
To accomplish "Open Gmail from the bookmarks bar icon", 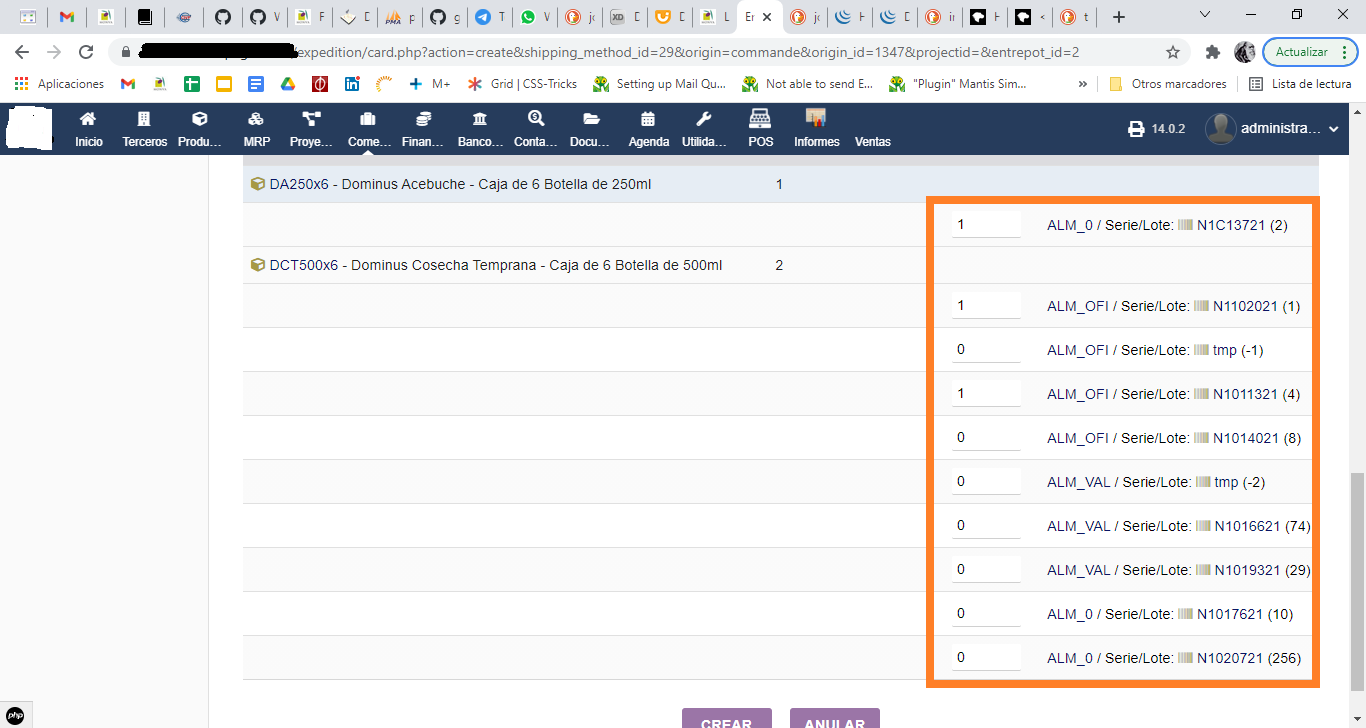I will [x=128, y=84].
